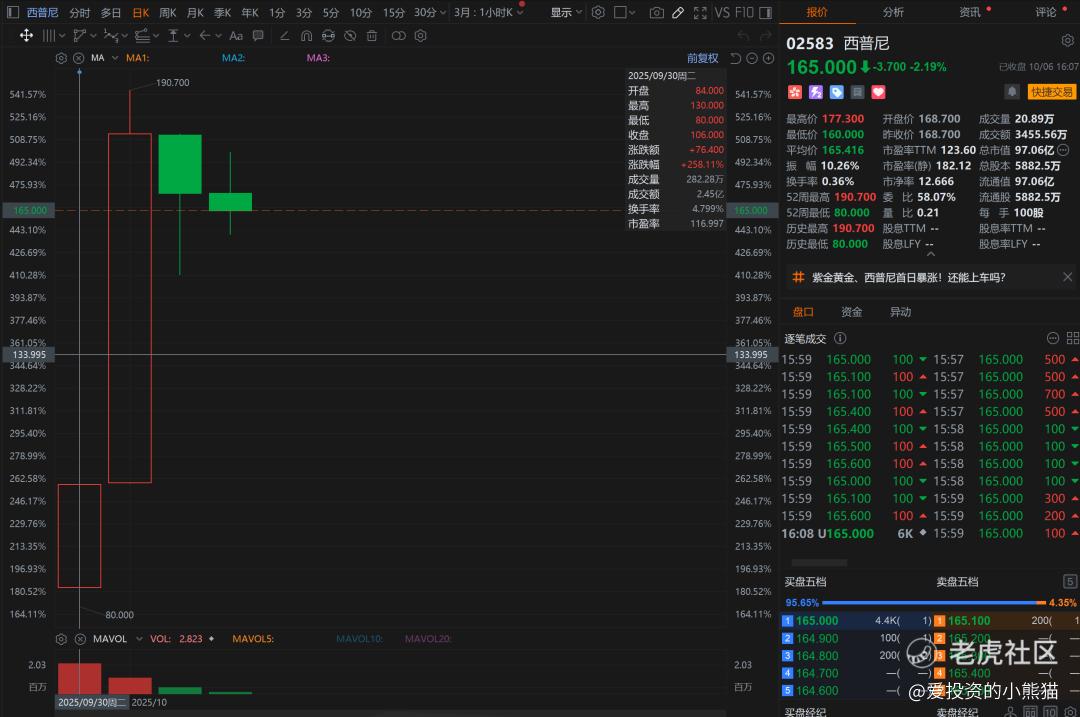This screenshot has height=717, width=1080.
Task: Open VS stock comparison
Action: point(722,12)
